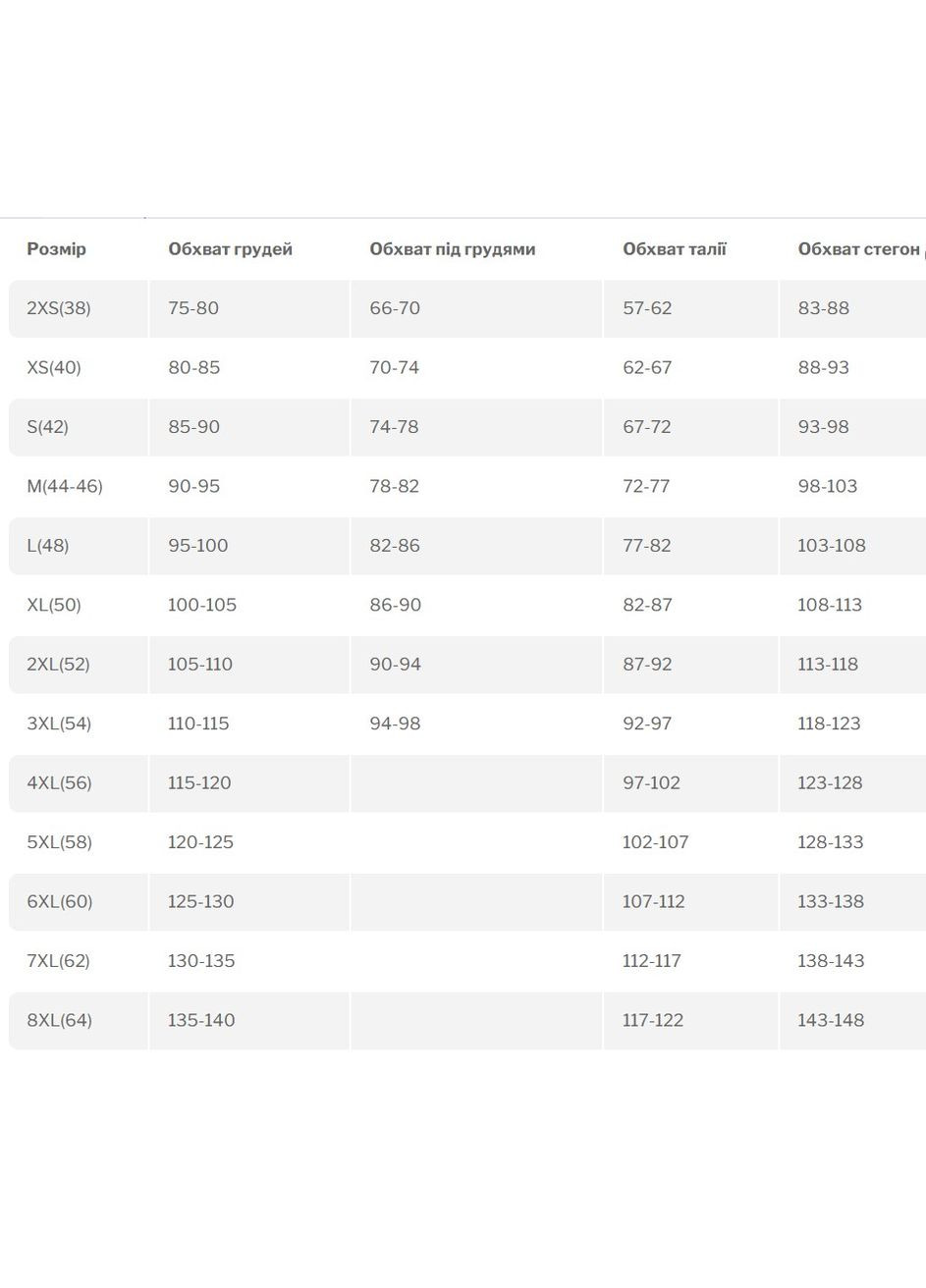Click the 'Обхват грудей' column header
The image size is (926, 1288).
[x=230, y=249]
